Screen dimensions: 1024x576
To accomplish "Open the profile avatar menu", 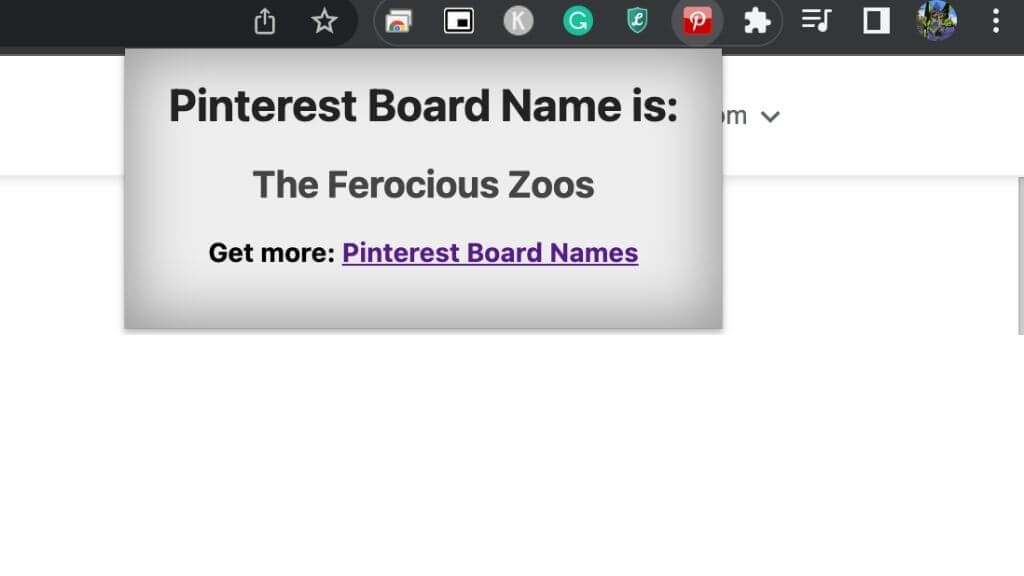I will click(936, 21).
